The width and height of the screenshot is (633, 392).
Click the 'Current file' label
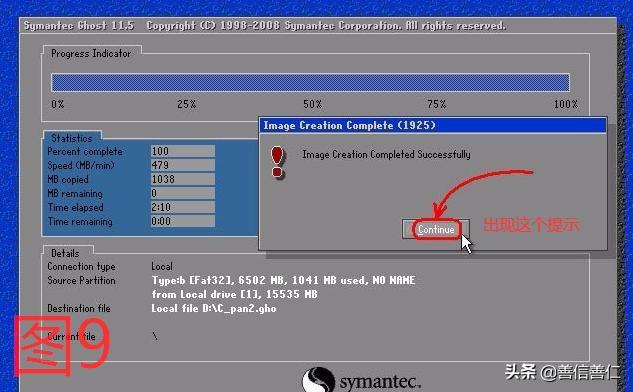pos(71,336)
